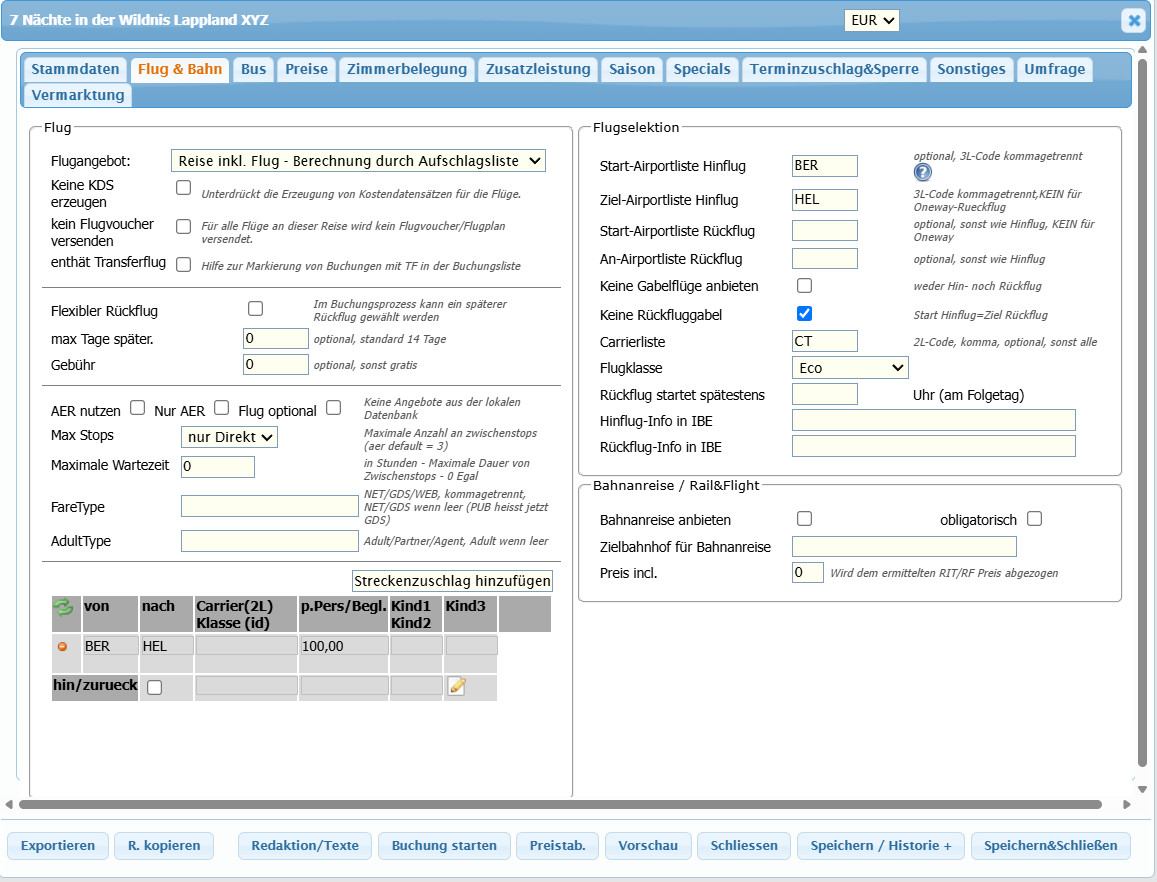Click the vertical scrollbar on the right

pos(1142,413)
